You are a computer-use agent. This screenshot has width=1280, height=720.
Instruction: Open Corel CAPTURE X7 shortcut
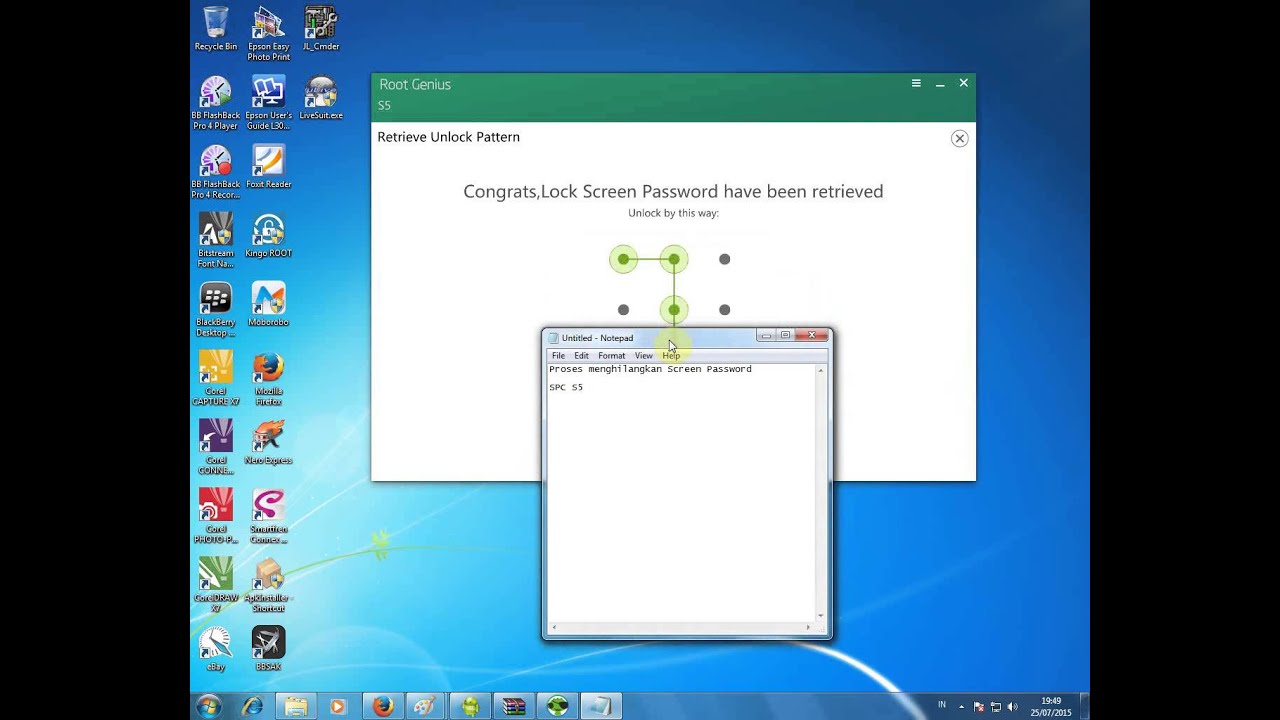pos(216,379)
